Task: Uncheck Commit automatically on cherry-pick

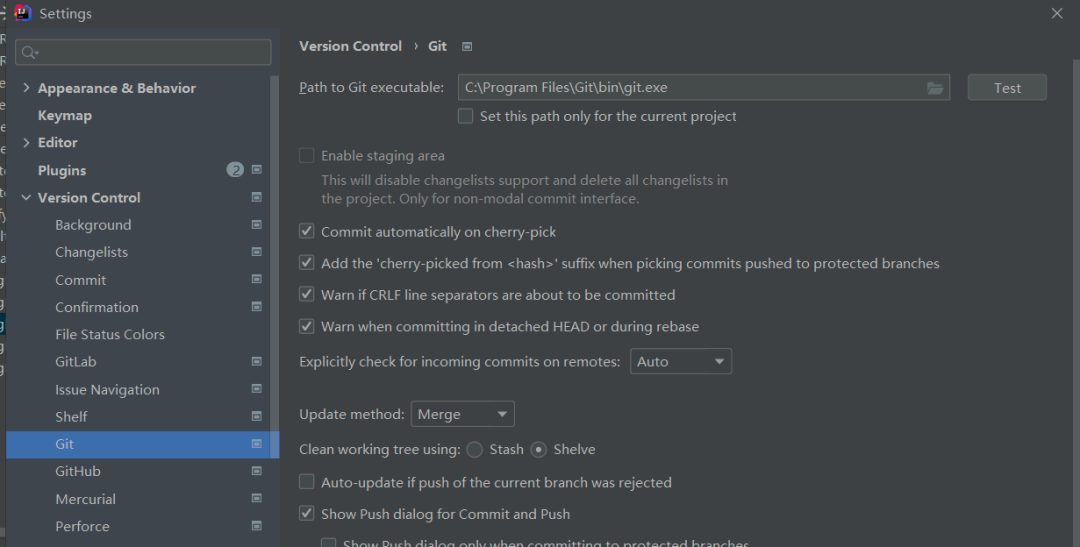Action: (x=307, y=232)
